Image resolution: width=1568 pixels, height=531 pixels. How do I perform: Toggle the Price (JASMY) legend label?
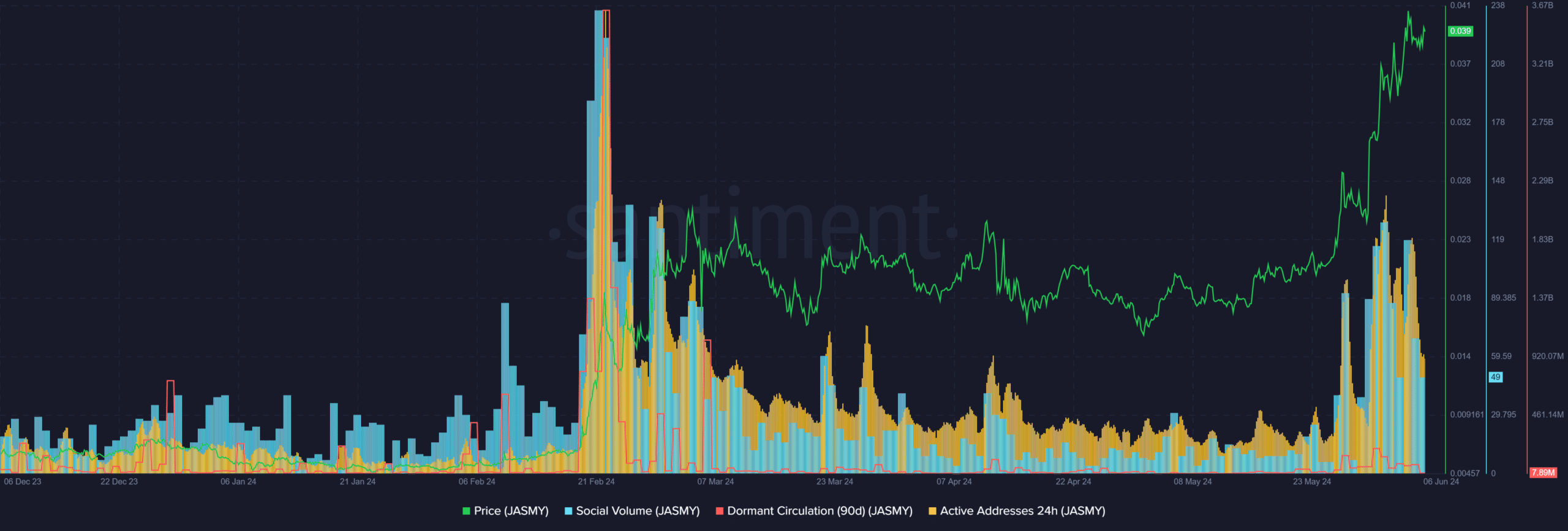pyautogui.click(x=511, y=511)
